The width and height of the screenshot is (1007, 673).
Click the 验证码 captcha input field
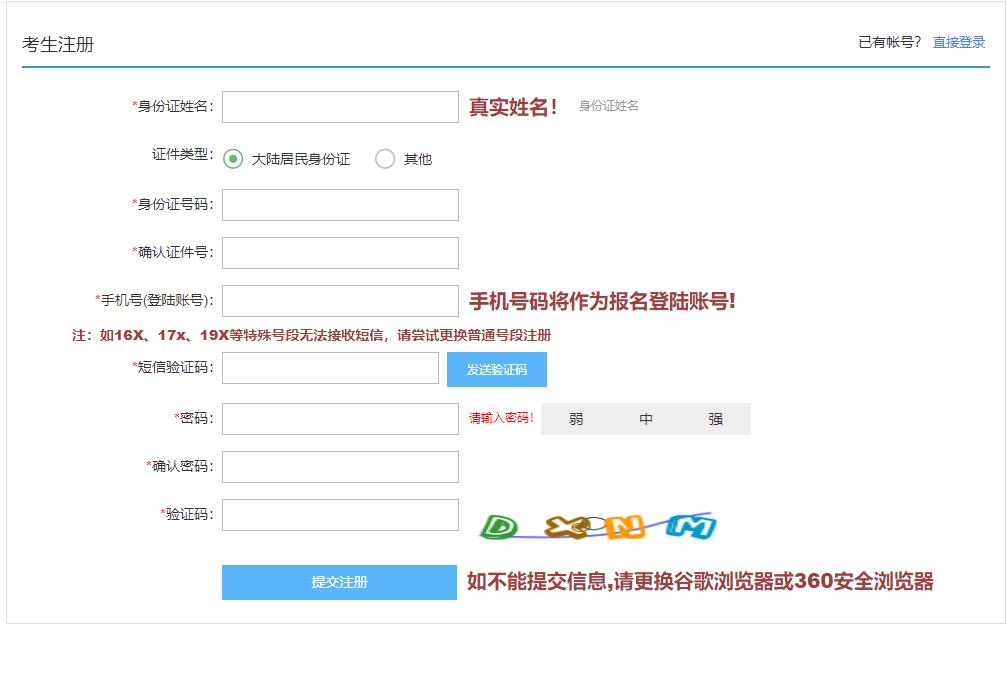pos(339,514)
